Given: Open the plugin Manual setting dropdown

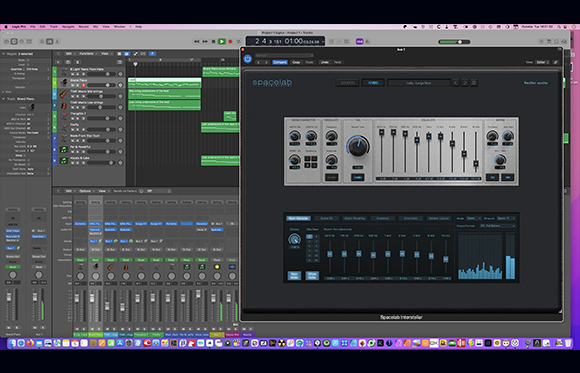Looking at the screenshot, I should (284, 56).
